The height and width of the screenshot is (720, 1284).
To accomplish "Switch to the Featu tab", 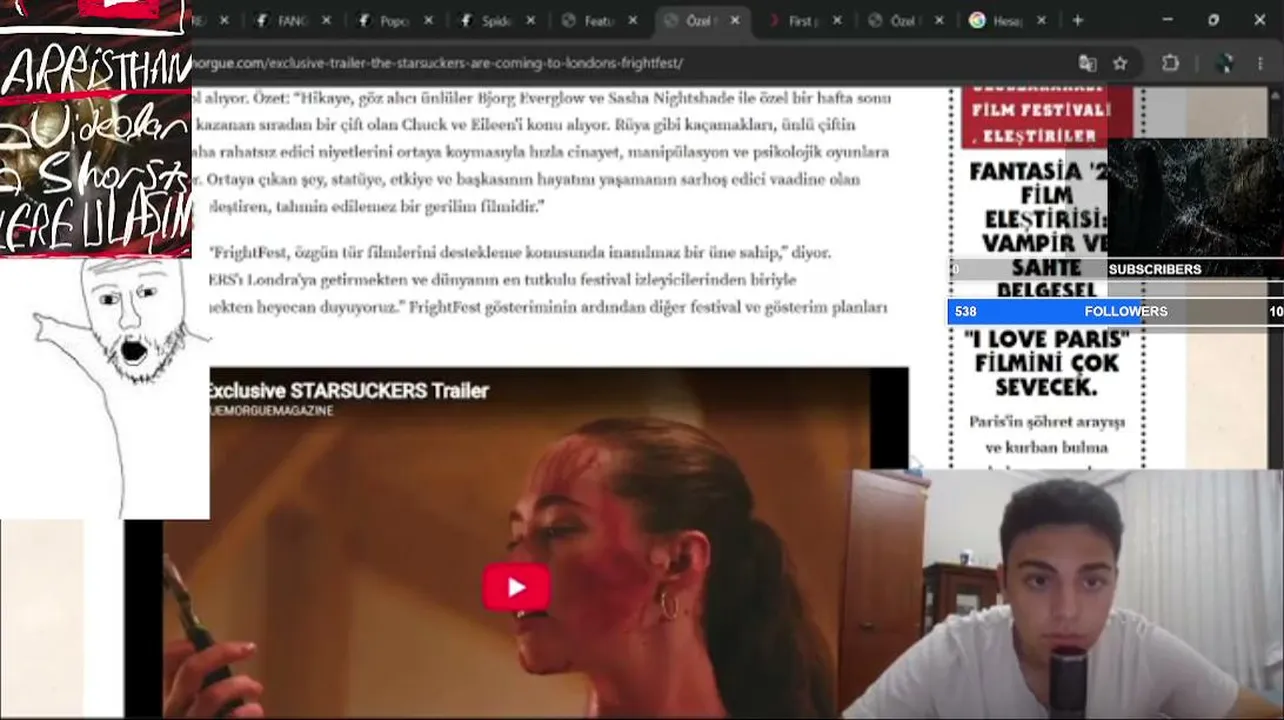I will pos(589,20).
